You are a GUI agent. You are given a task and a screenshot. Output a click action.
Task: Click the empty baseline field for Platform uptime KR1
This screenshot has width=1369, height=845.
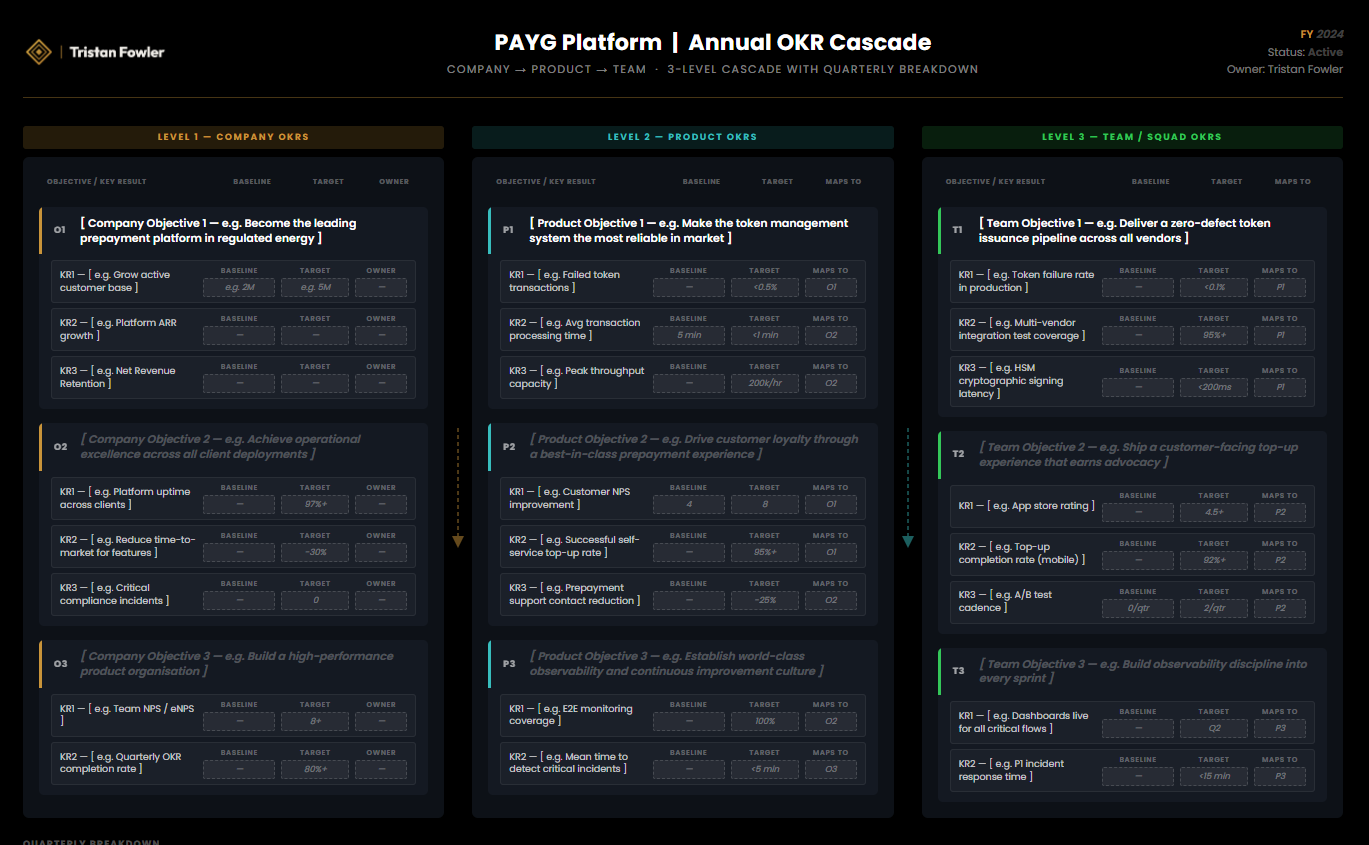[x=238, y=504]
